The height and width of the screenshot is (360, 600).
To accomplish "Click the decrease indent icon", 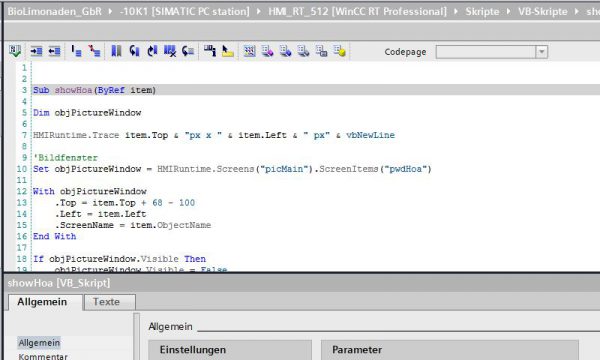I will coord(54,51).
